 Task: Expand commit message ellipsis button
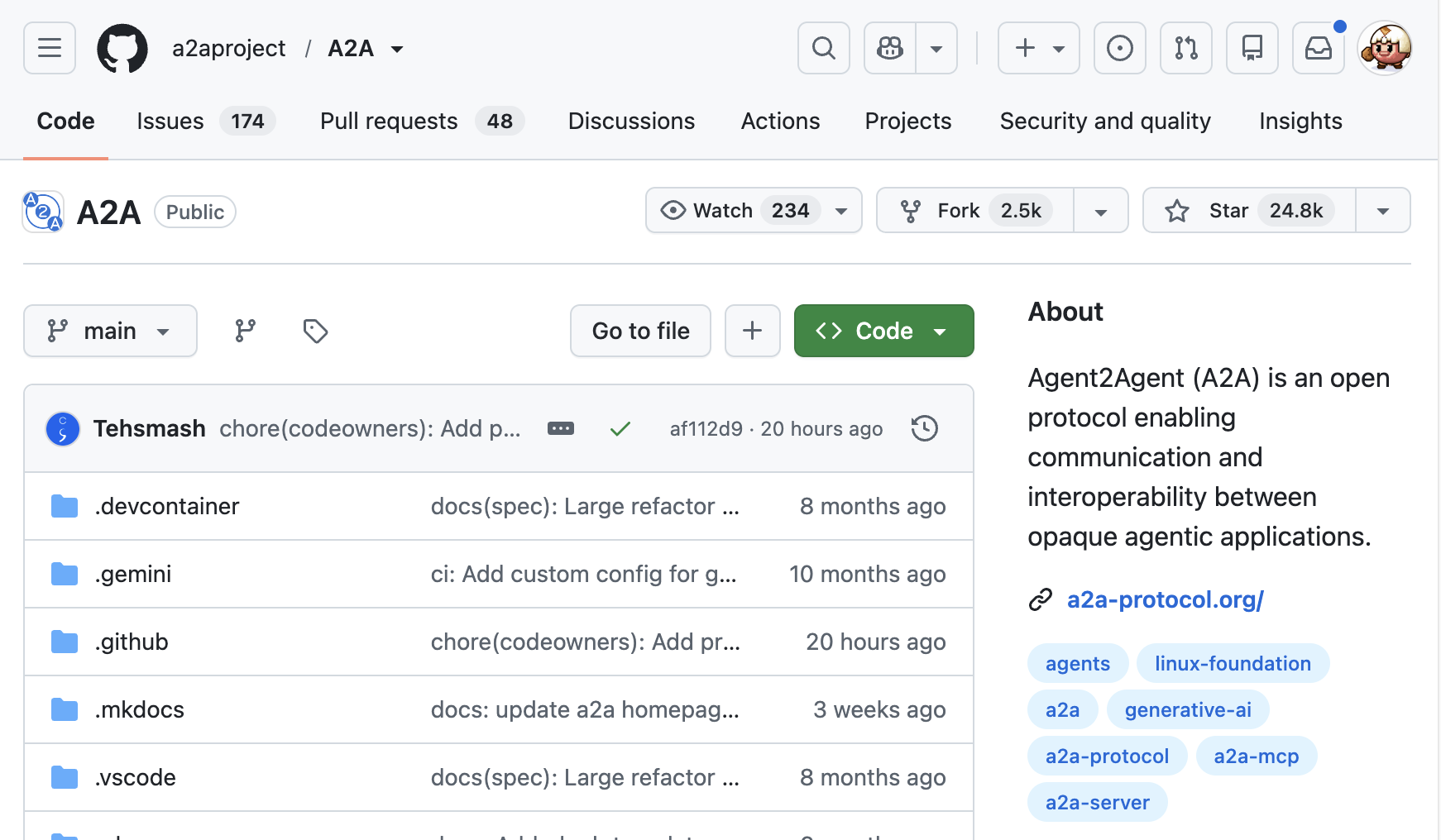(x=561, y=428)
